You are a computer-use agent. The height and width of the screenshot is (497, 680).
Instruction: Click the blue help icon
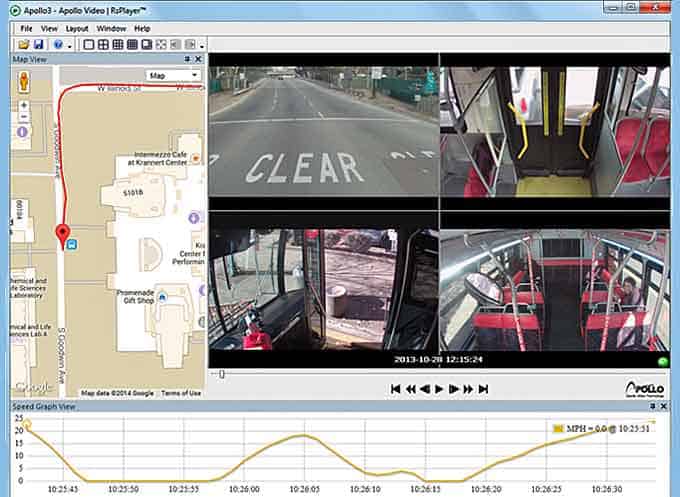coord(57,45)
